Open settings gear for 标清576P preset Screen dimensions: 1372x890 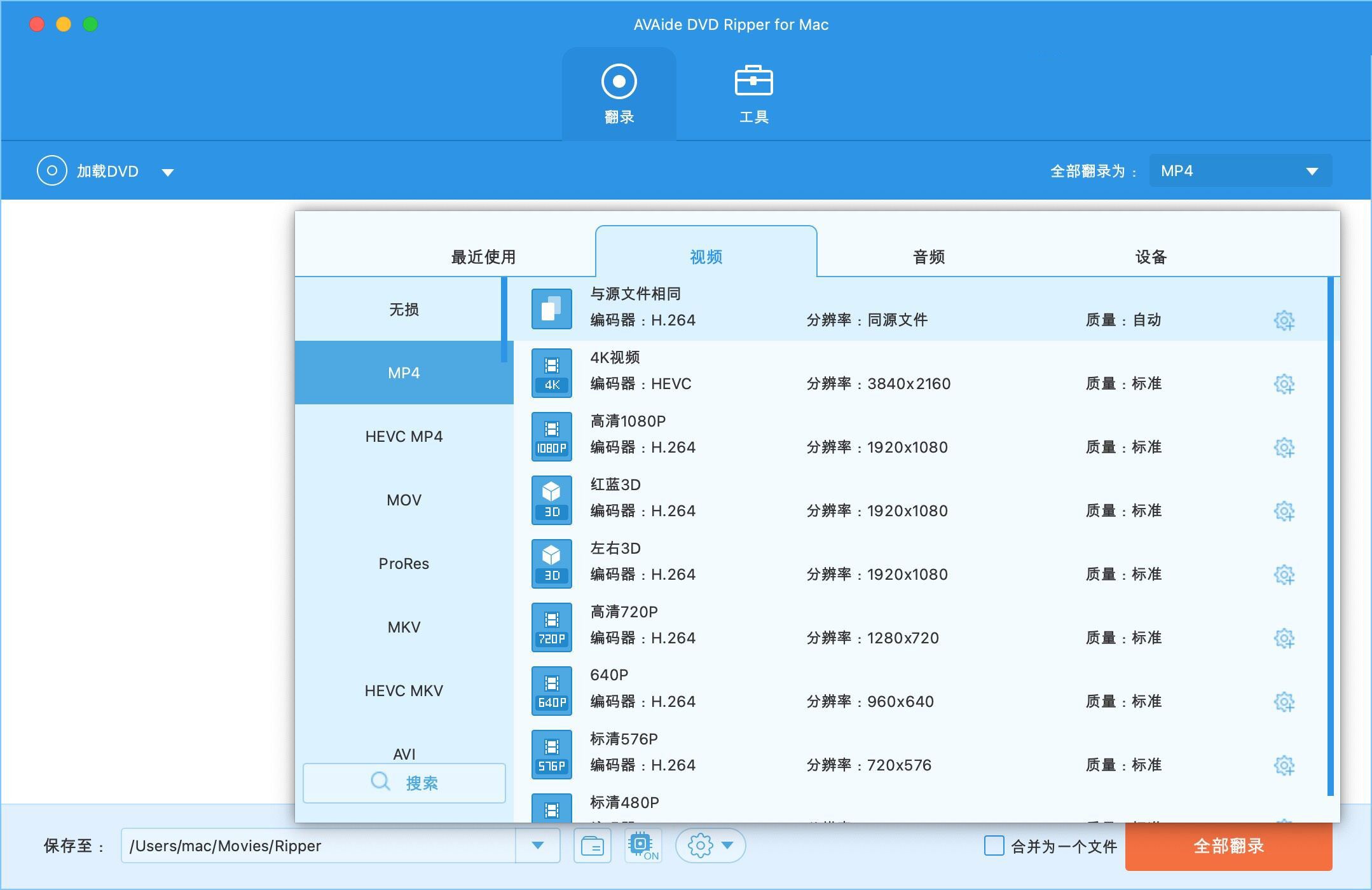tap(1284, 765)
